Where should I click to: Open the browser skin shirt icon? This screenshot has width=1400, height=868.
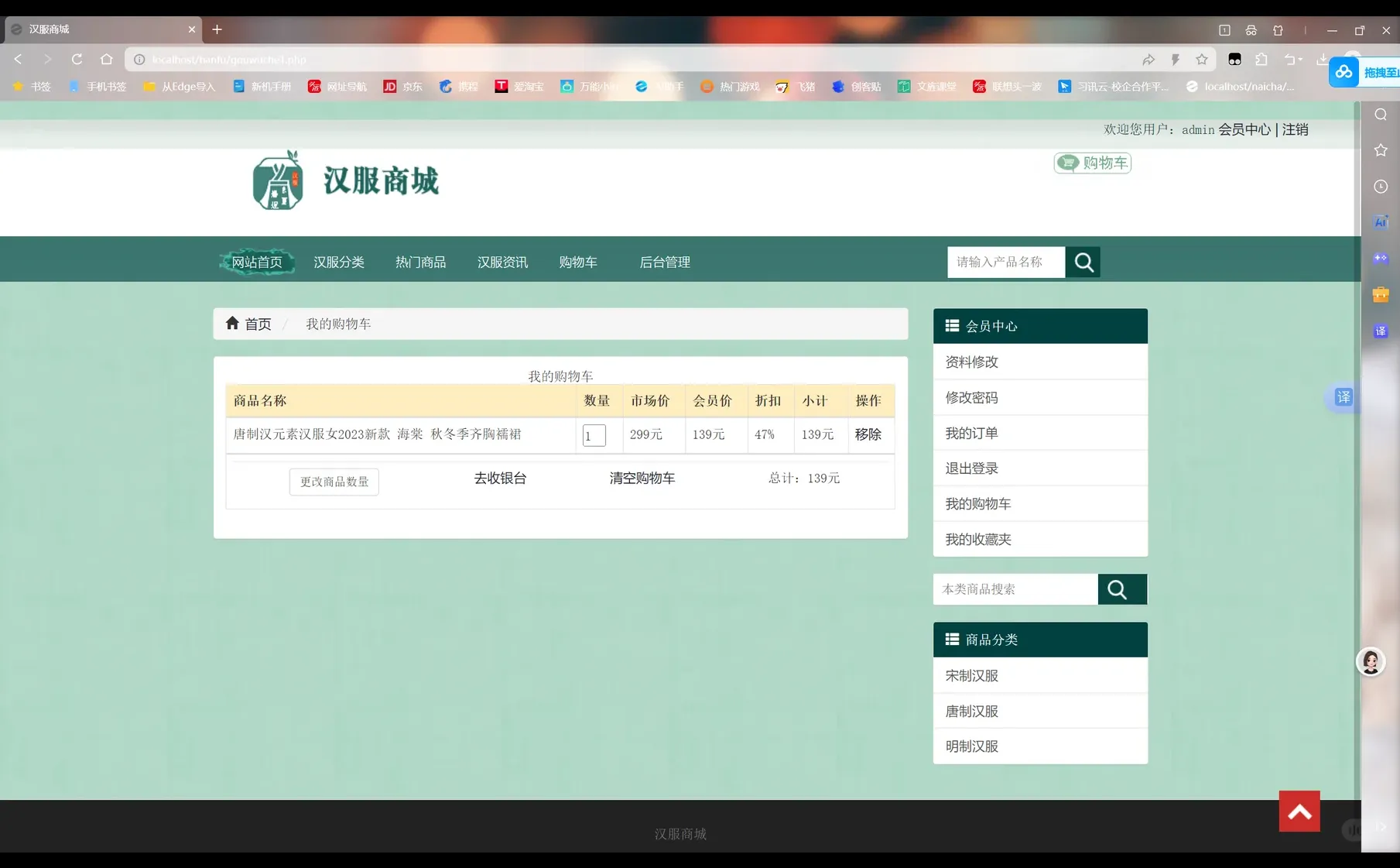1278,30
